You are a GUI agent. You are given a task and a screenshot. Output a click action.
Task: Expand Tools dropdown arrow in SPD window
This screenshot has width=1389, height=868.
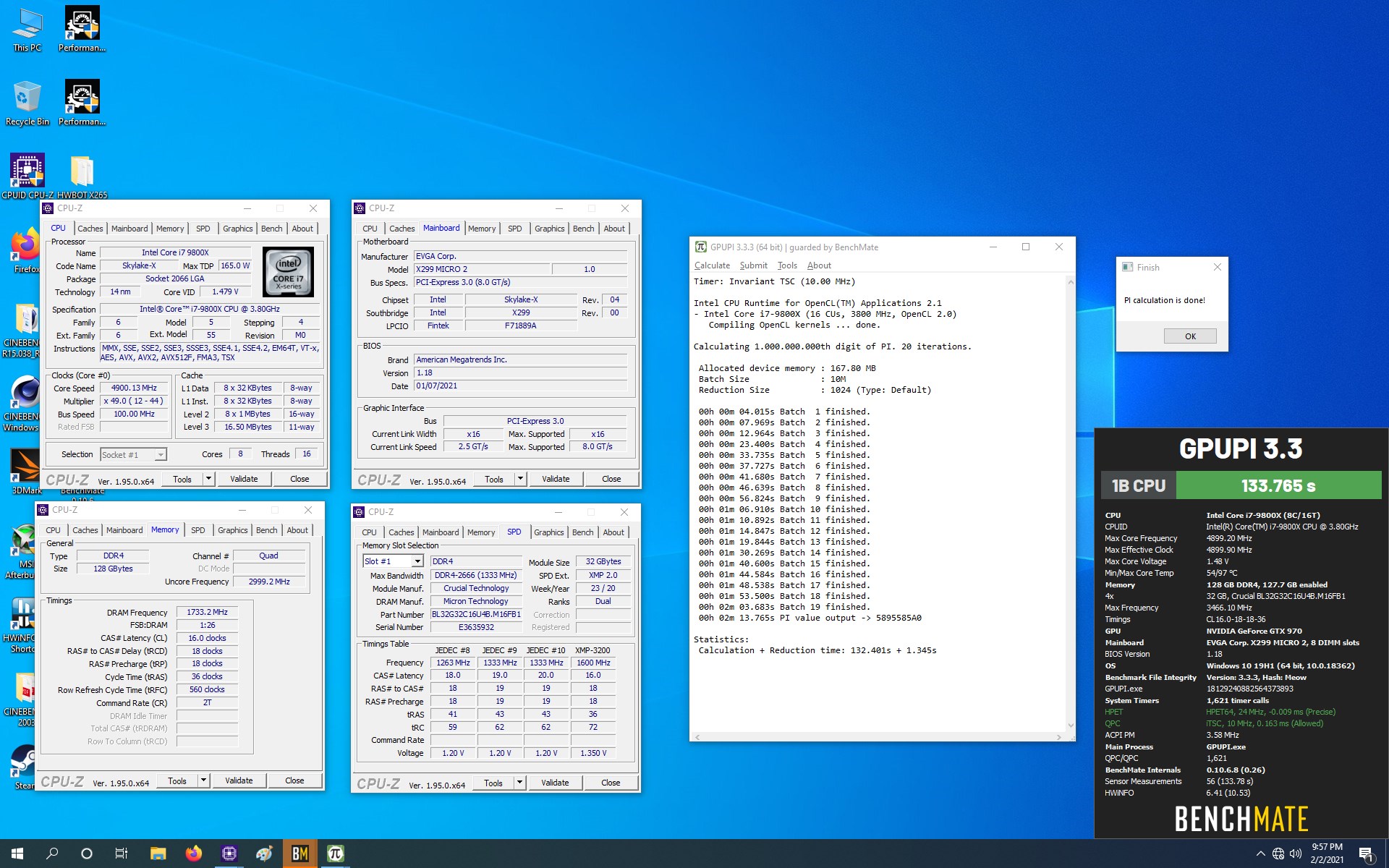(519, 783)
